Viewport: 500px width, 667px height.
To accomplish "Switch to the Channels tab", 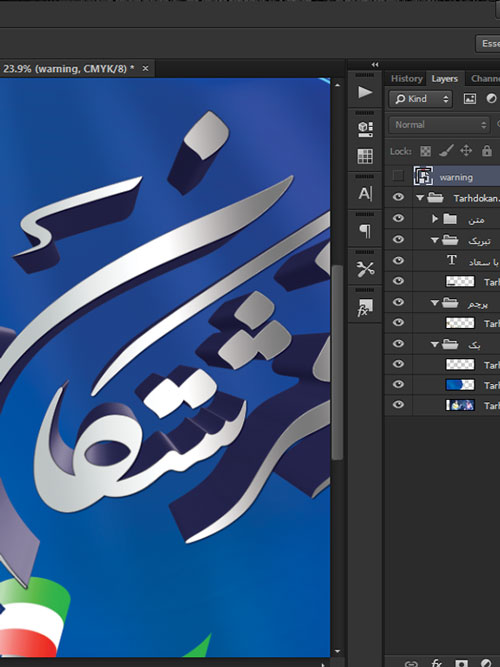I will (485, 79).
